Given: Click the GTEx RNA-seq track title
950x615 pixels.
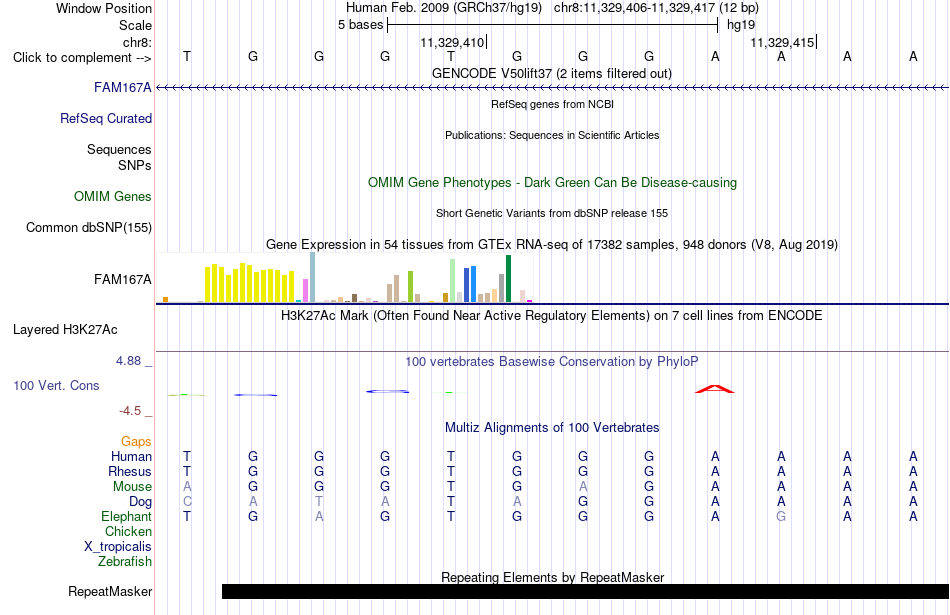Looking at the screenshot, I should pyautogui.click(x=551, y=244).
